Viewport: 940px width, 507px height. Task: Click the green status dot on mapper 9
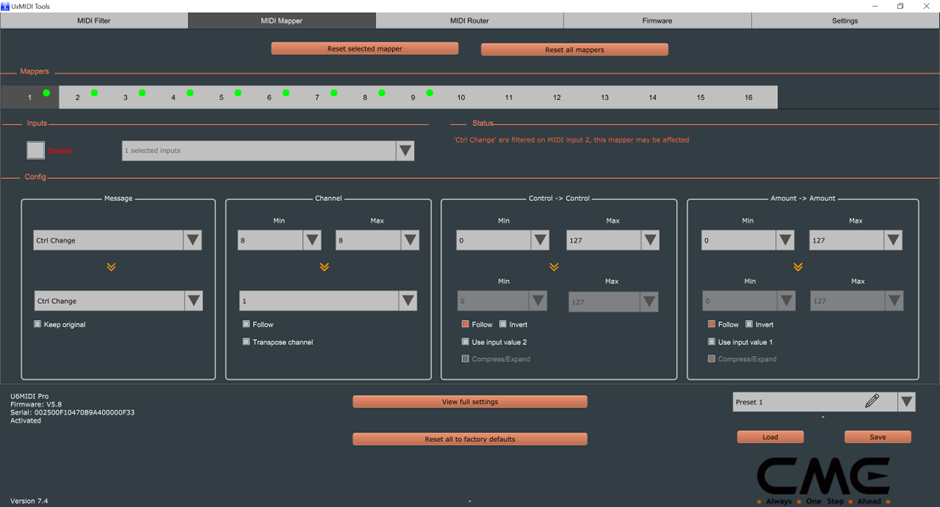tap(430, 93)
